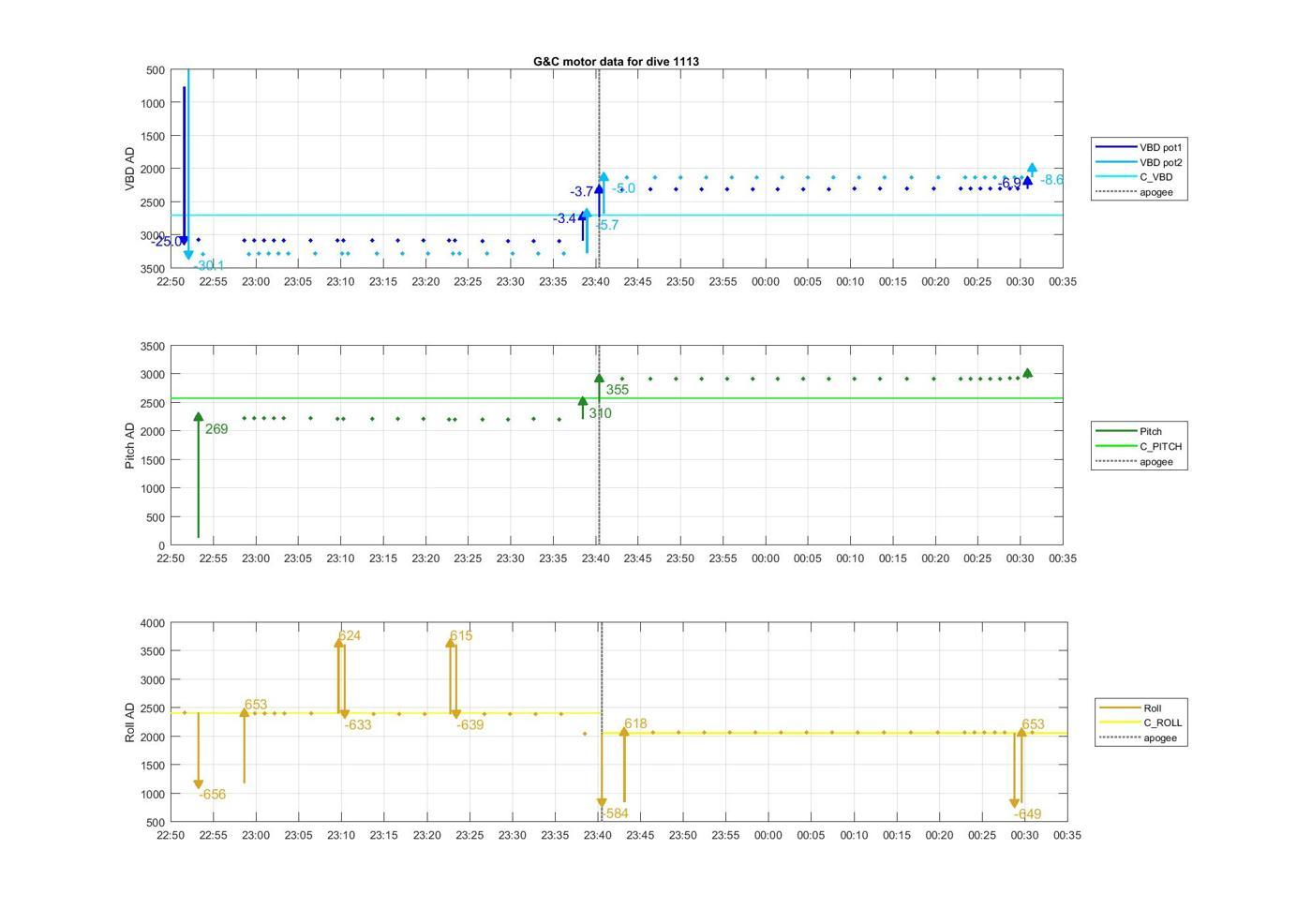
Task: Click the '269' pitch annotation
Action: [216, 429]
